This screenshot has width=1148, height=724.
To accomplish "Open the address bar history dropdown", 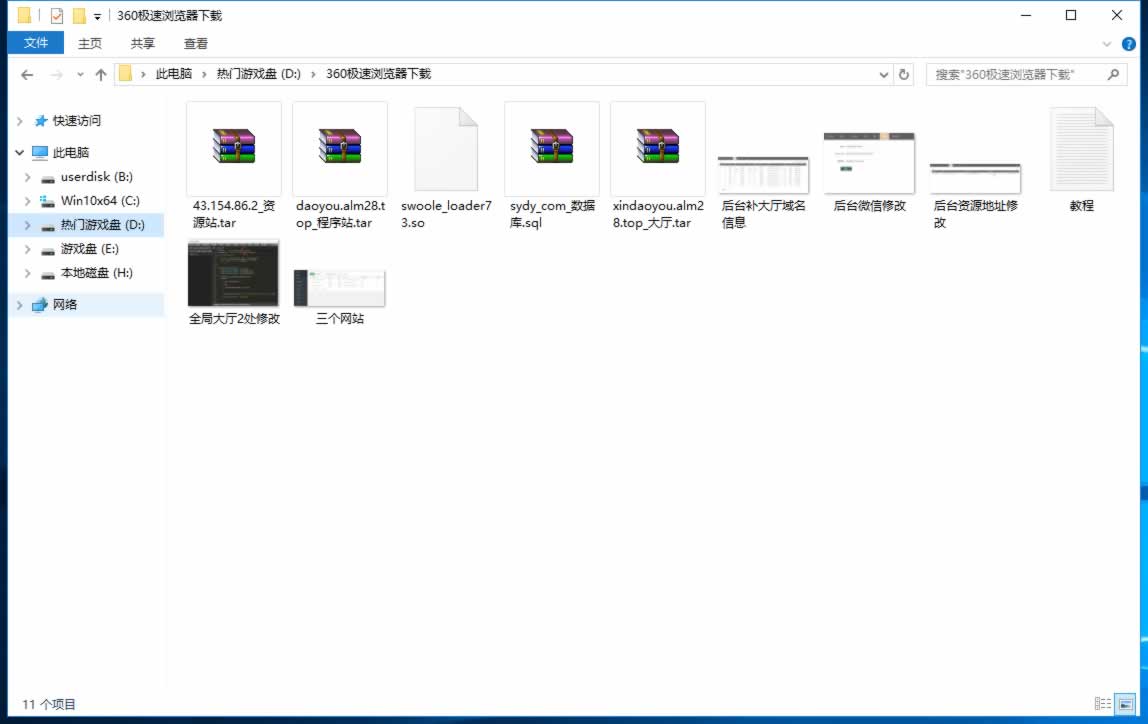I will tap(884, 75).
